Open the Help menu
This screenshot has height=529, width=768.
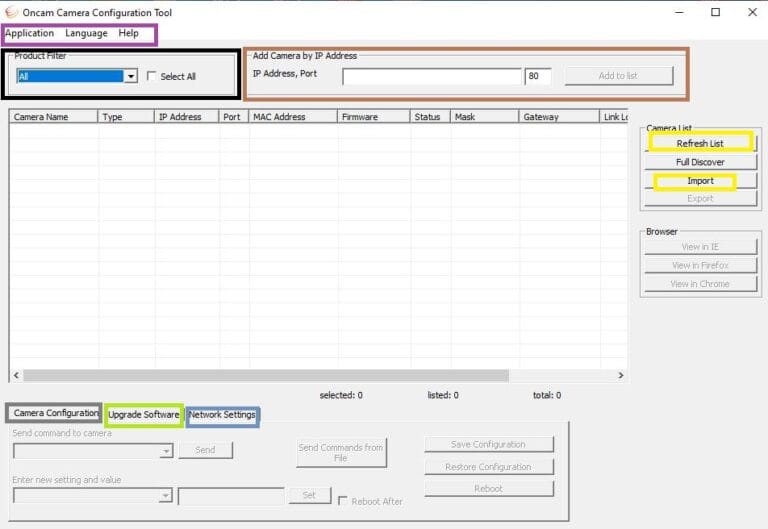click(x=128, y=33)
